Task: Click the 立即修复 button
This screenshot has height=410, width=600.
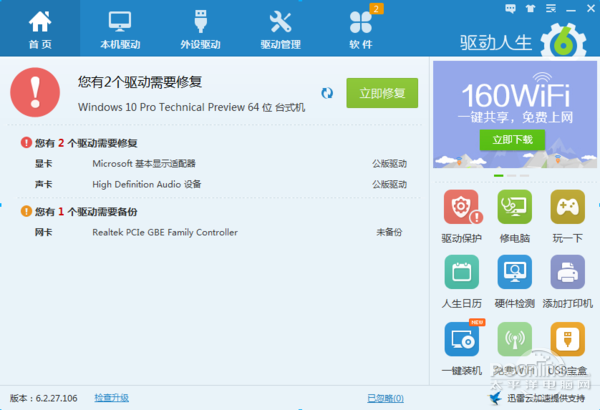Action: [382, 93]
